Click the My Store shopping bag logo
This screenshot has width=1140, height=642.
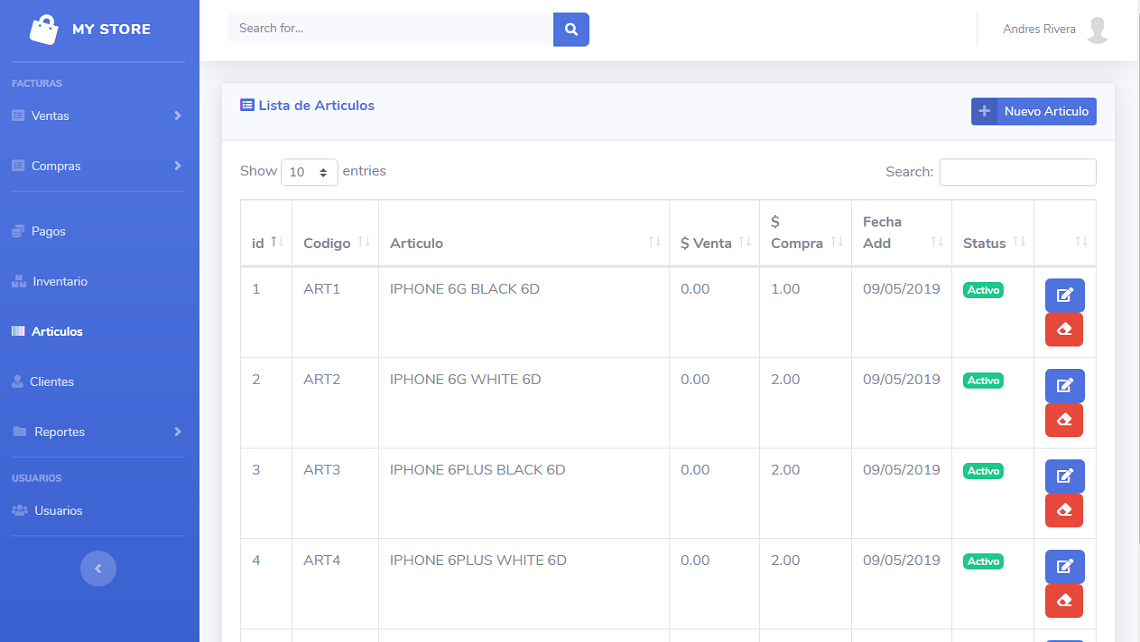44,29
